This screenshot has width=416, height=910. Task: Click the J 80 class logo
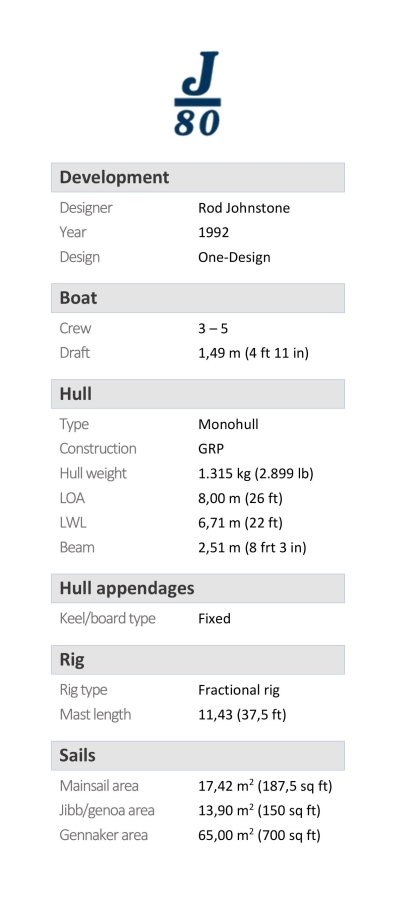(x=197, y=93)
